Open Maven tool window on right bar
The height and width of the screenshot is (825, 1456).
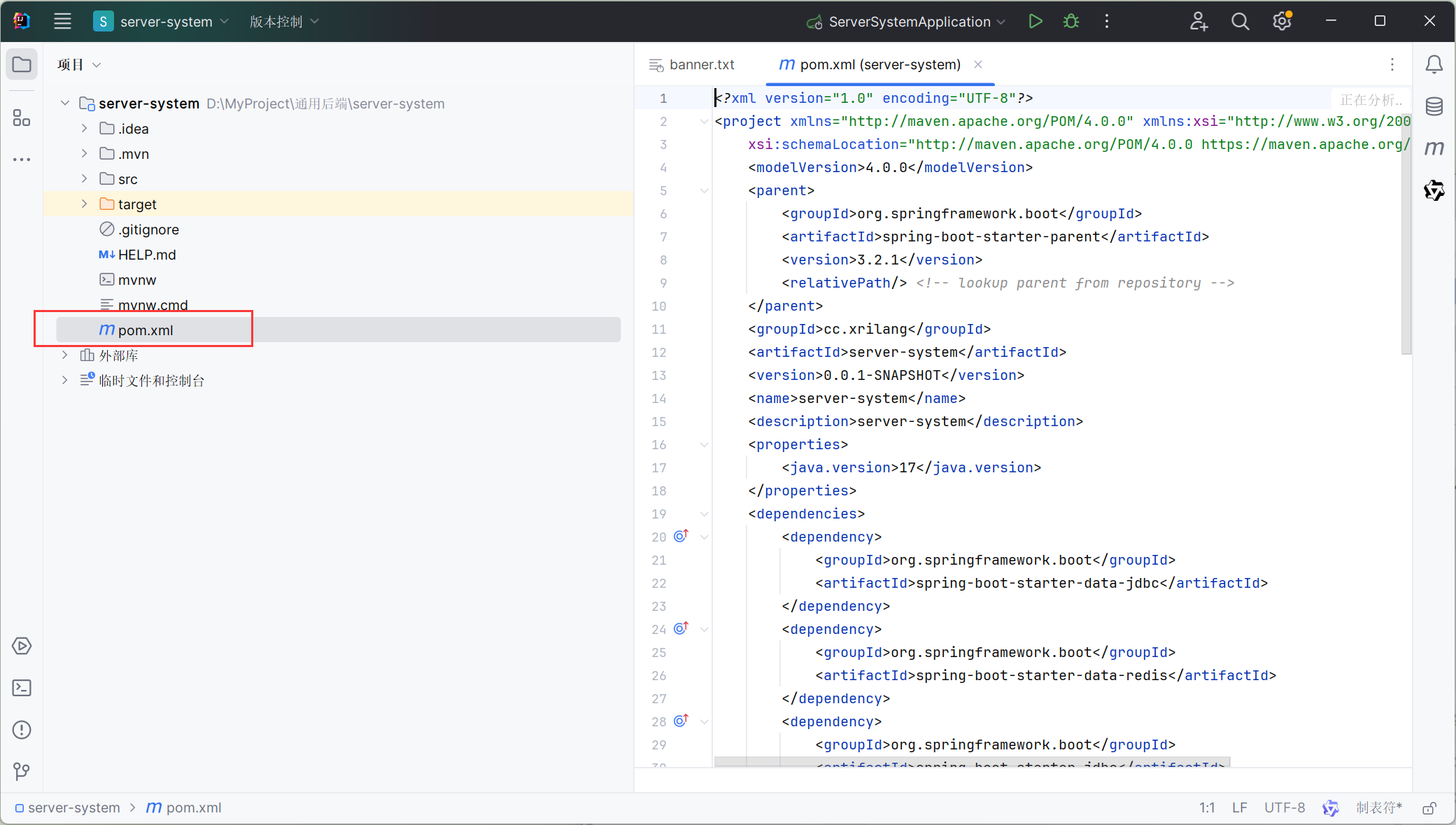tap(1434, 148)
